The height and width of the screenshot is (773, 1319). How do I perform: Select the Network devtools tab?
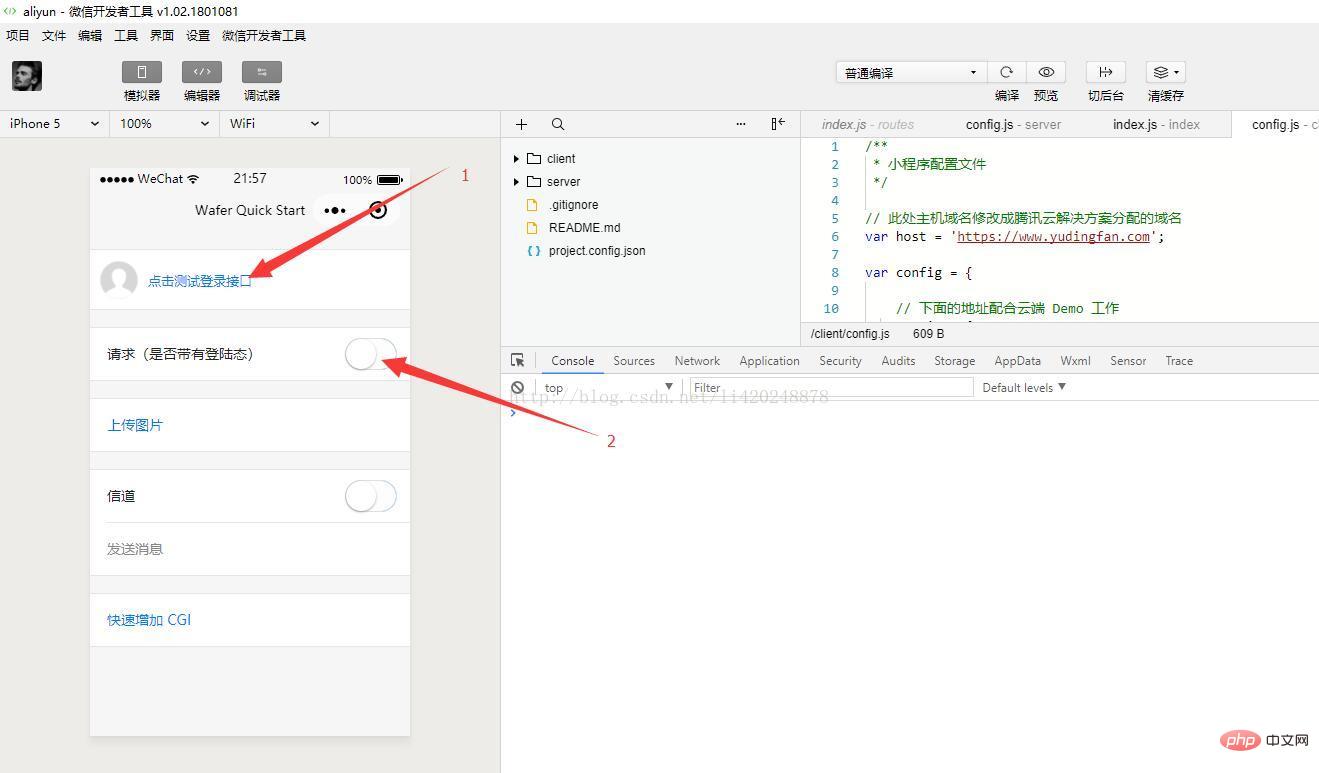[697, 361]
